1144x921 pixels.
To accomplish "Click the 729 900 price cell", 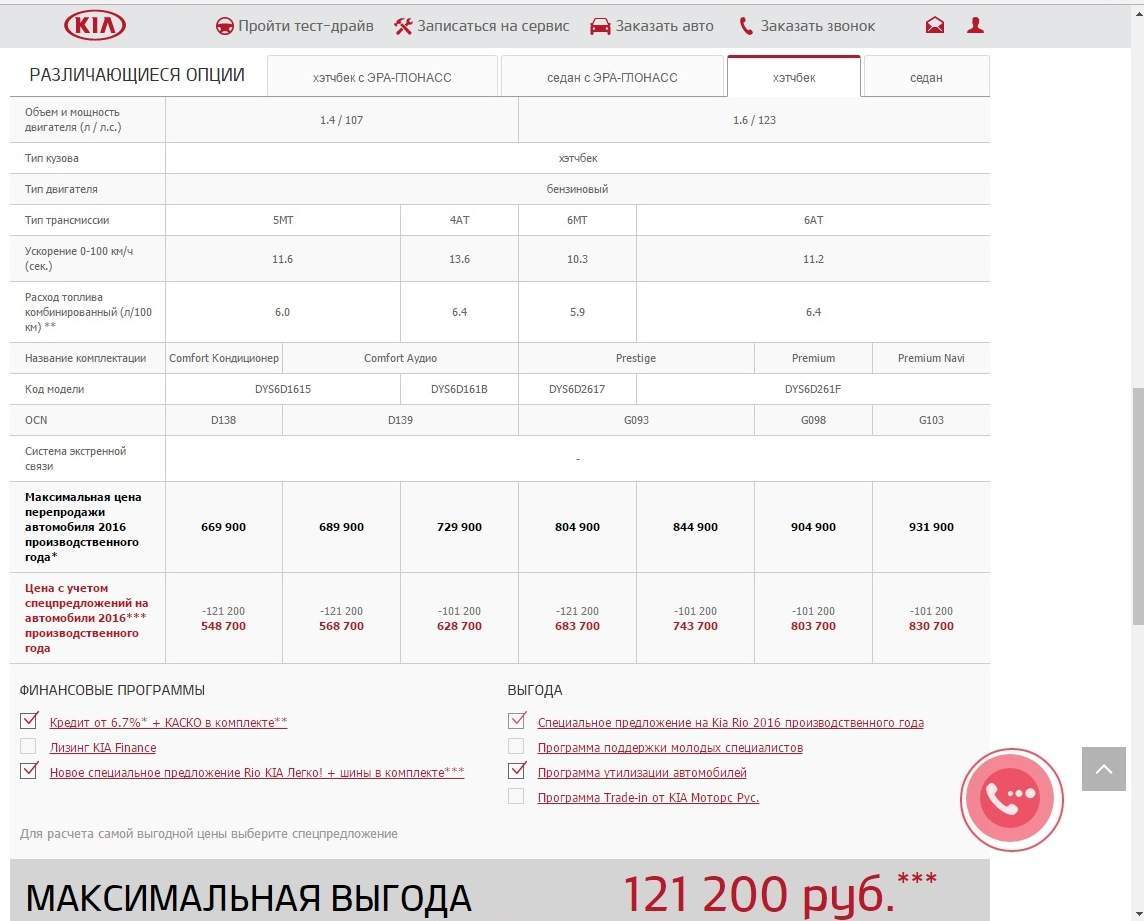I will tap(459, 527).
